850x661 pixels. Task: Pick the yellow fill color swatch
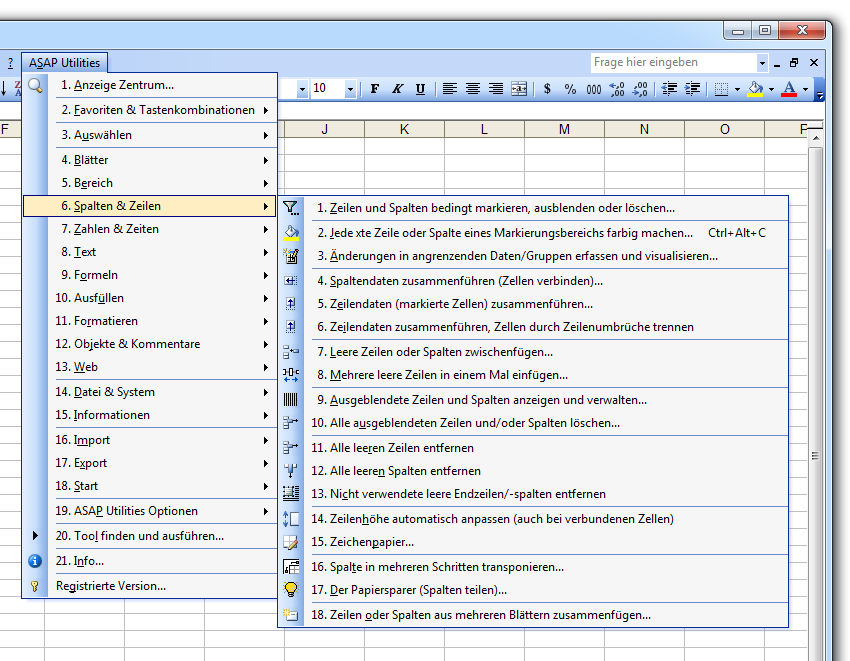(755, 96)
